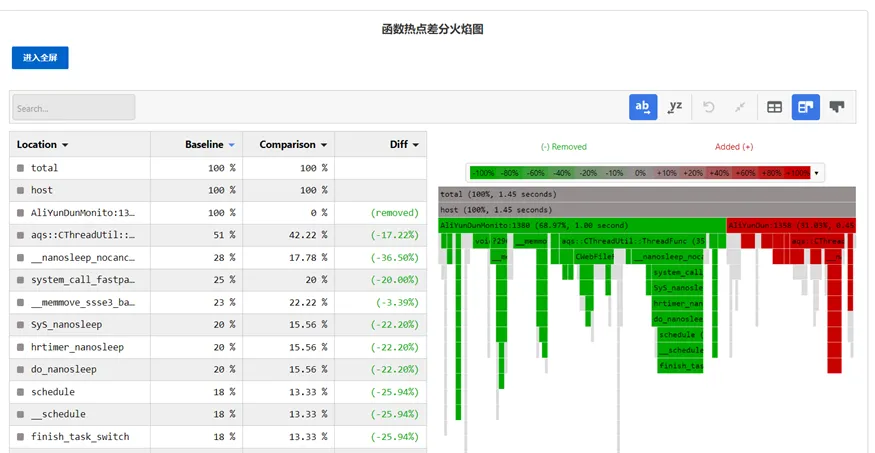The image size is (875, 453).
Task: Click the '17.78 %' comparison value
Action: tap(309, 258)
